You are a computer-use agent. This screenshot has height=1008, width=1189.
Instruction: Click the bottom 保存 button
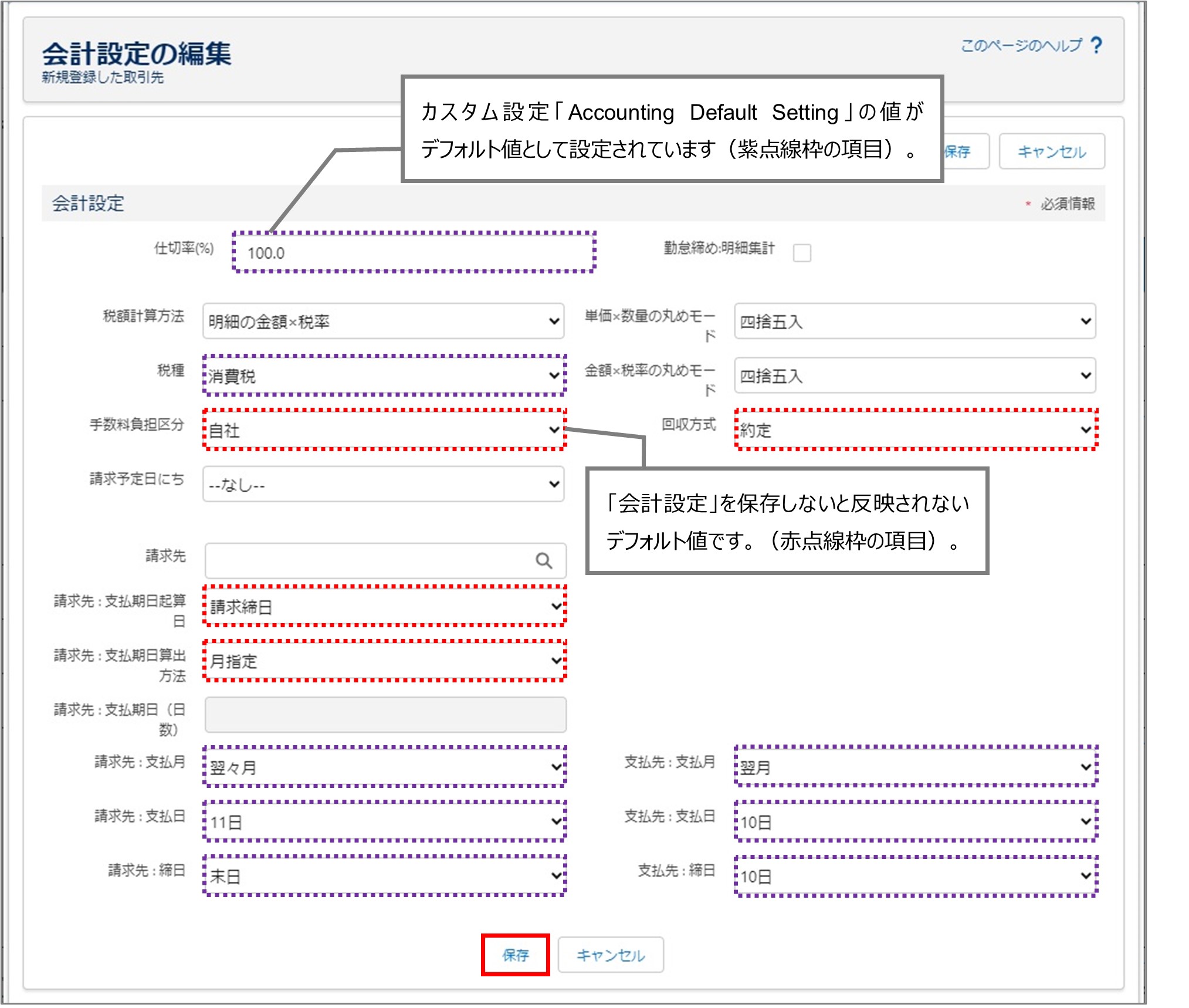click(x=515, y=955)
